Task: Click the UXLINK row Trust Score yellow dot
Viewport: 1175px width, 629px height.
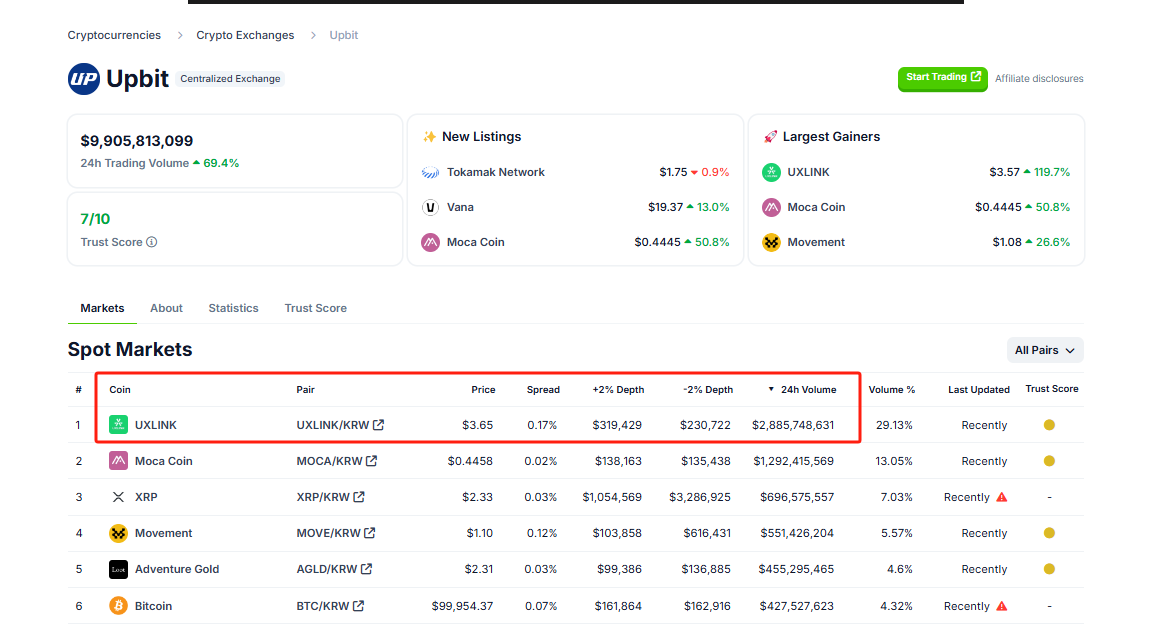Action: [x=1049, y=425]
